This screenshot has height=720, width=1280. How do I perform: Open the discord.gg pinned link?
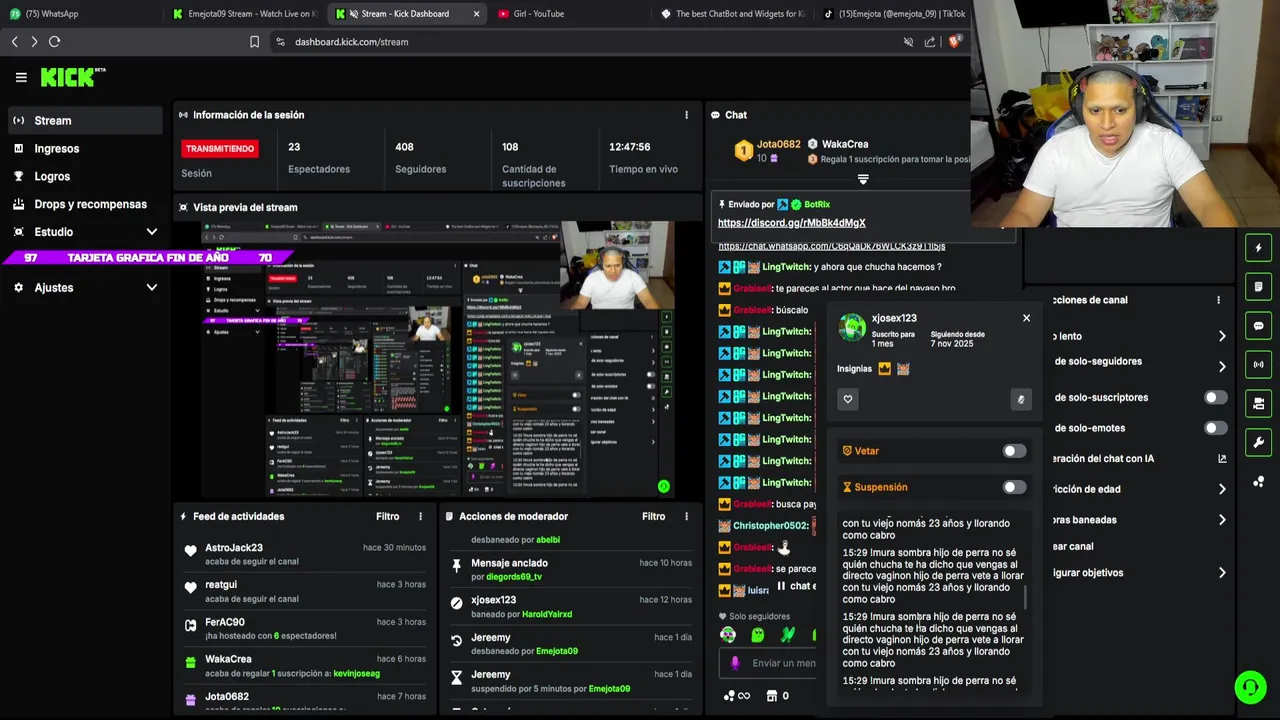click(791, 223)
